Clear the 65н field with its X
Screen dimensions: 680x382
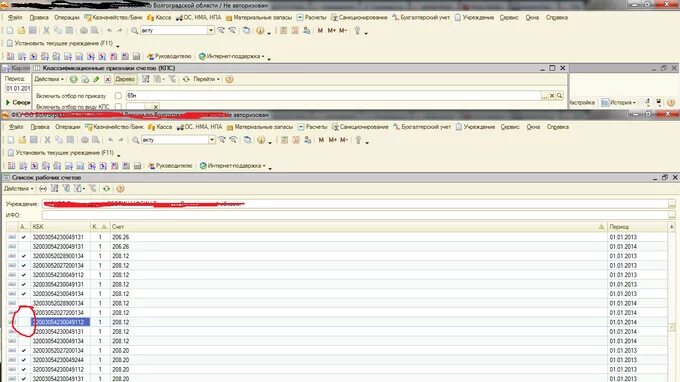(552, 95)
